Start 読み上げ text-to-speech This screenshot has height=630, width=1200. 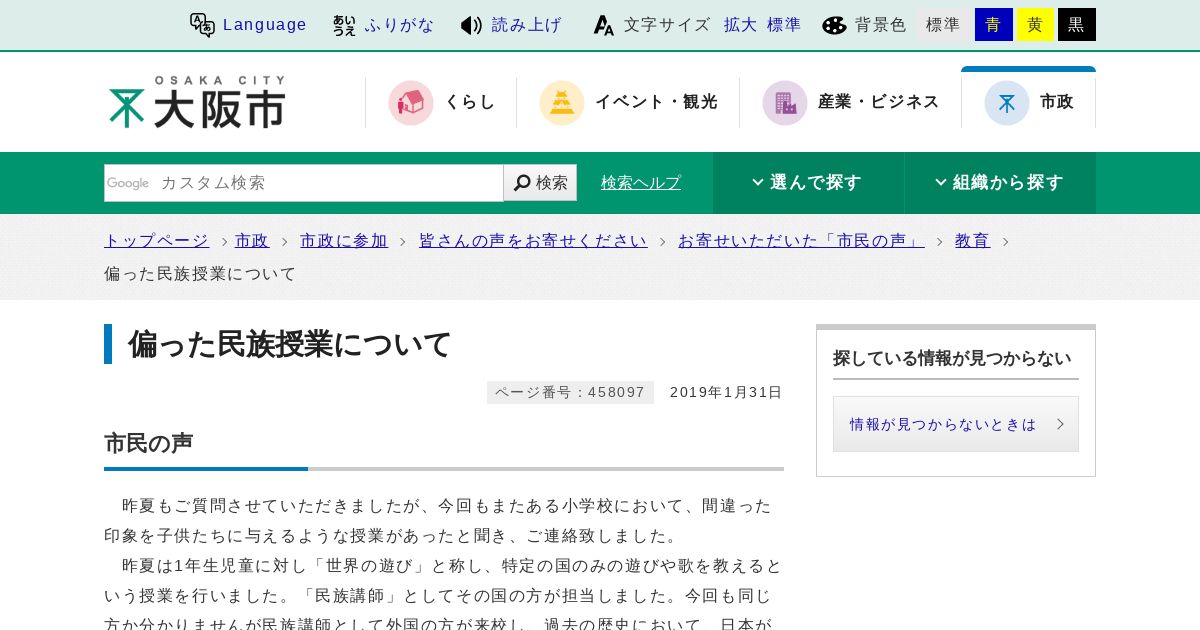tap(527, 25)
